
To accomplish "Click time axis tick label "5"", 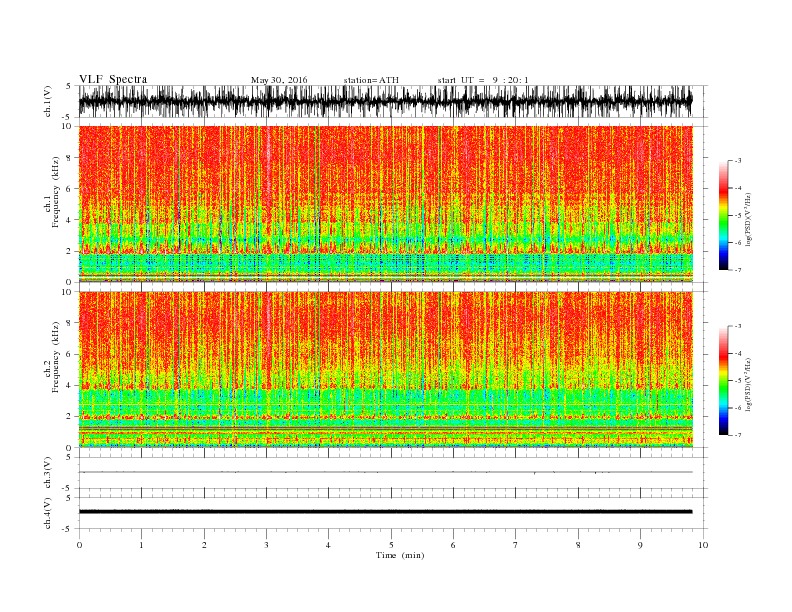I will coord(391,545).
